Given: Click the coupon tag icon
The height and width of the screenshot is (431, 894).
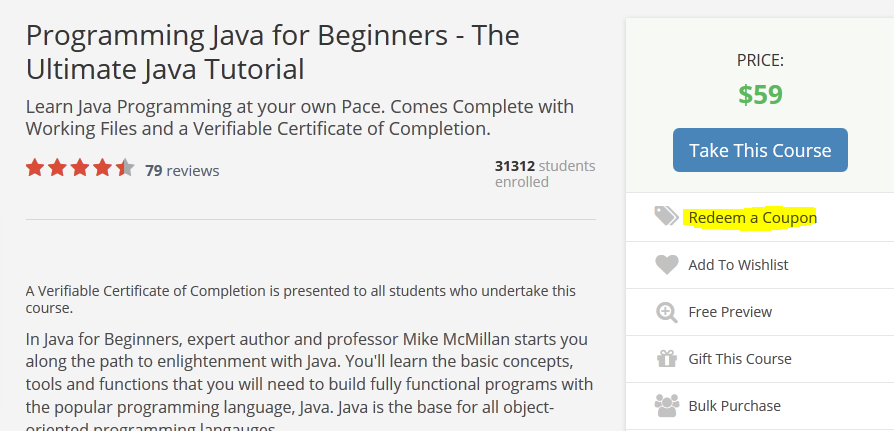Looking at the screenshot, I should (666, 217).
